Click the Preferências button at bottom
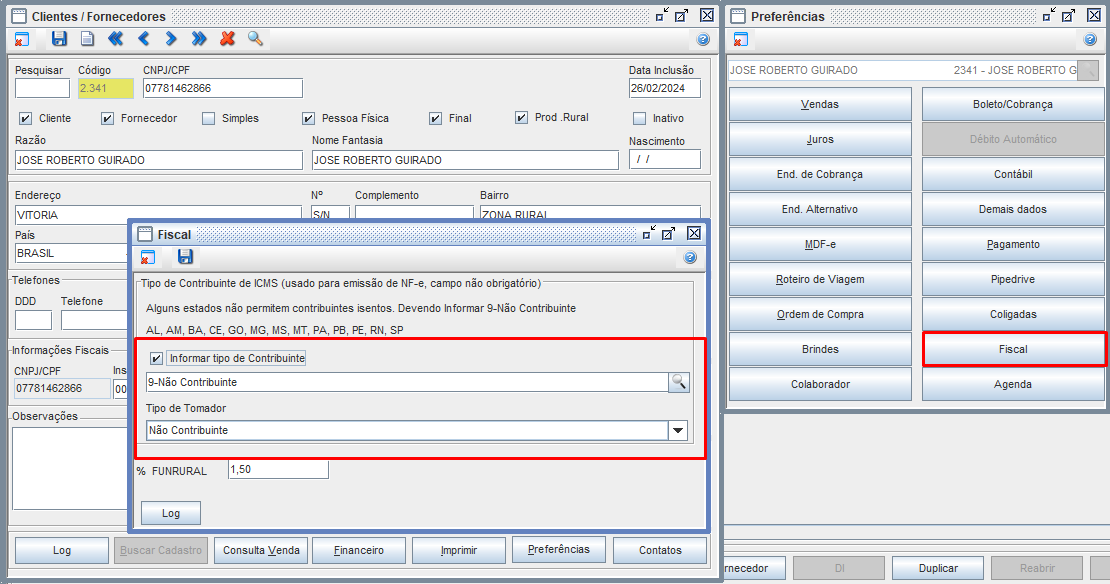This screenshot has width=1110, height=584. [x=559, y=549]
